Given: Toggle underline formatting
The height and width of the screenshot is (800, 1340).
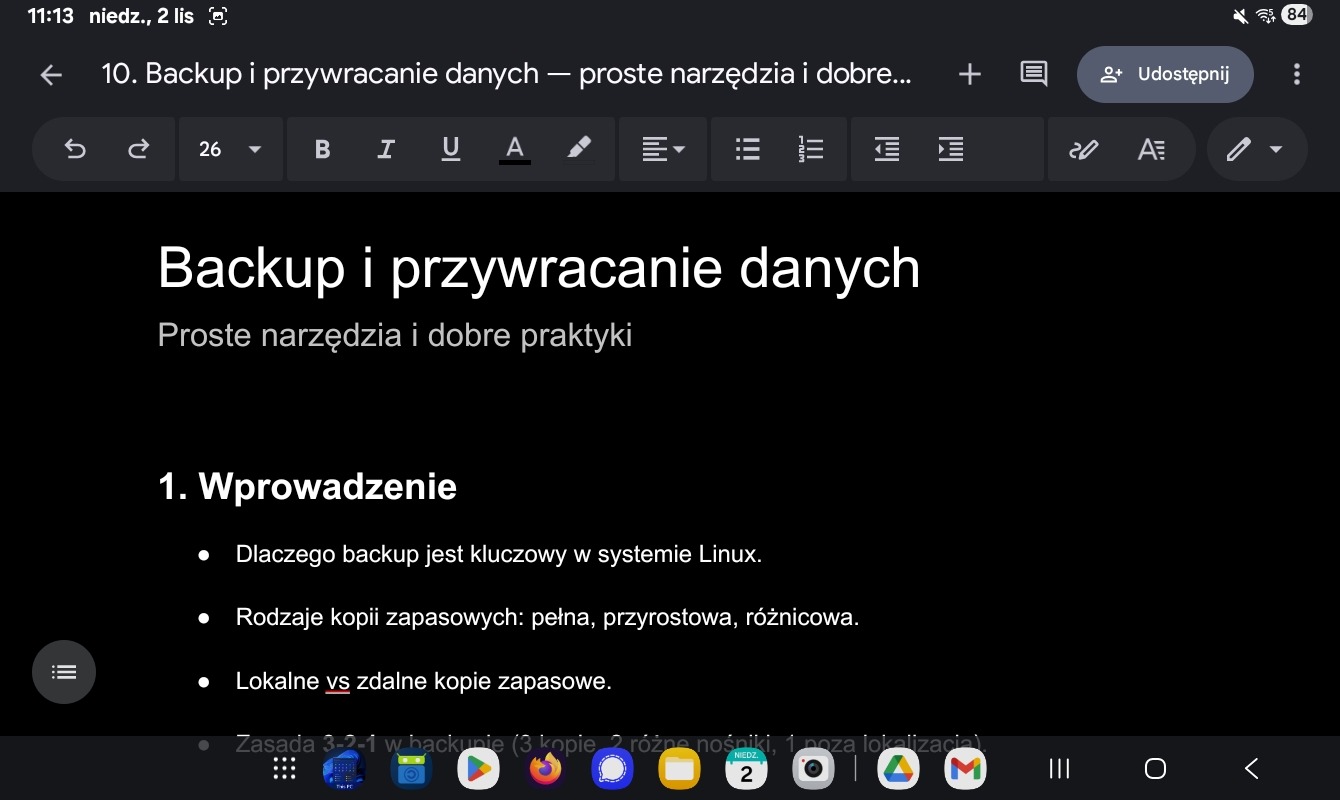Looking at the screenshot, I should point(451,149).
